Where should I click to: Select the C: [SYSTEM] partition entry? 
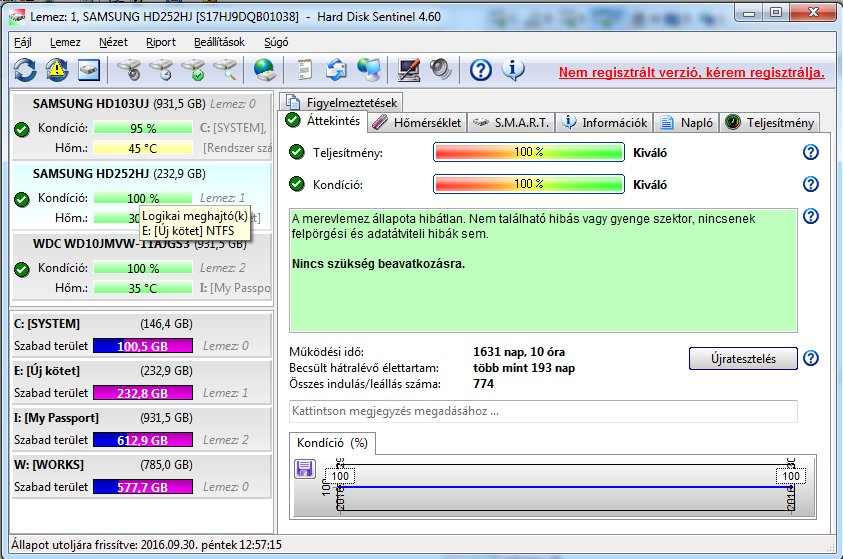tap(141, 334)
